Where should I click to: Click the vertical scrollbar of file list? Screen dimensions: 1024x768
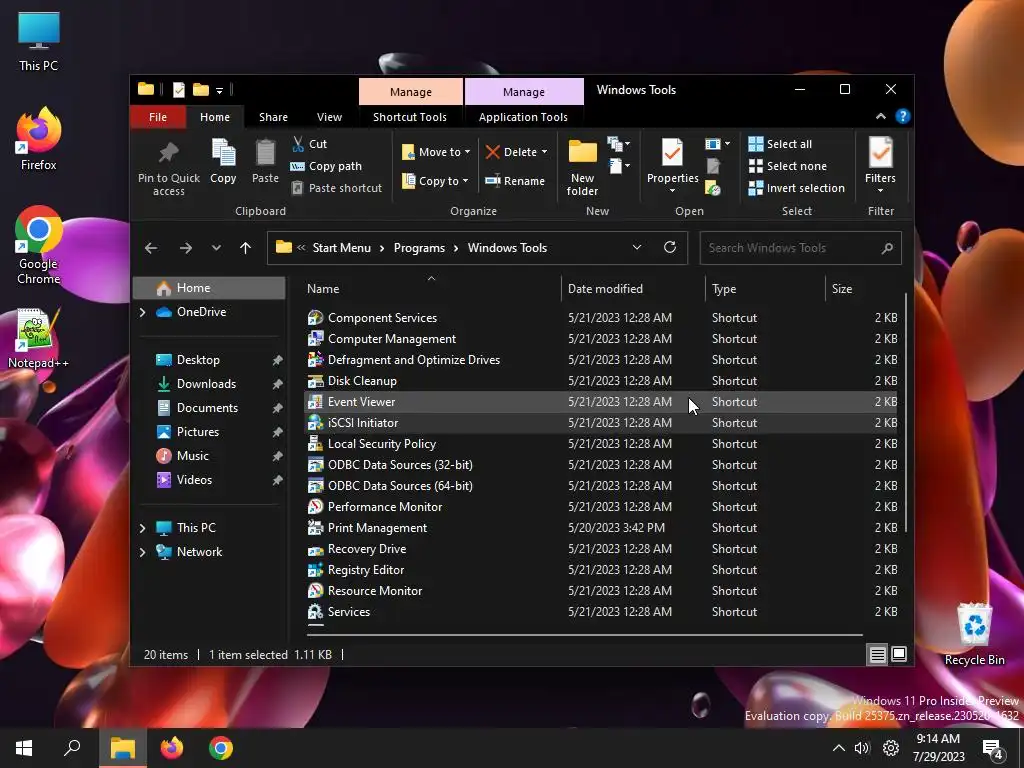coord(906,414)
